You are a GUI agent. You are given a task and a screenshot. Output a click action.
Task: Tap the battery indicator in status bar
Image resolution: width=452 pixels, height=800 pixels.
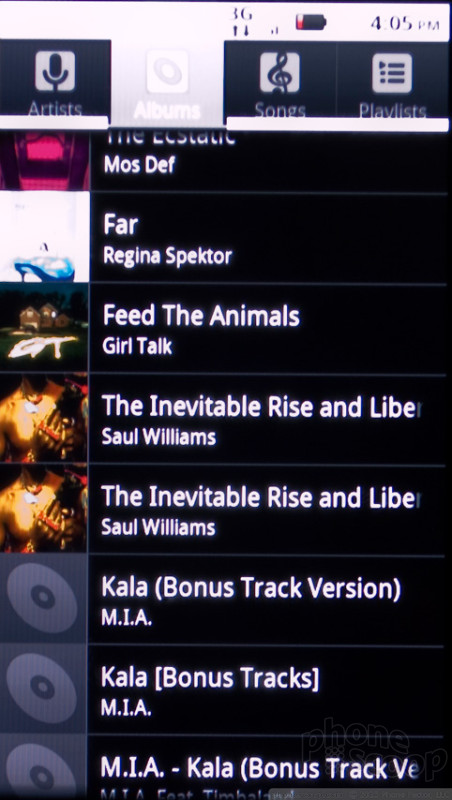(x=311, y=22)
